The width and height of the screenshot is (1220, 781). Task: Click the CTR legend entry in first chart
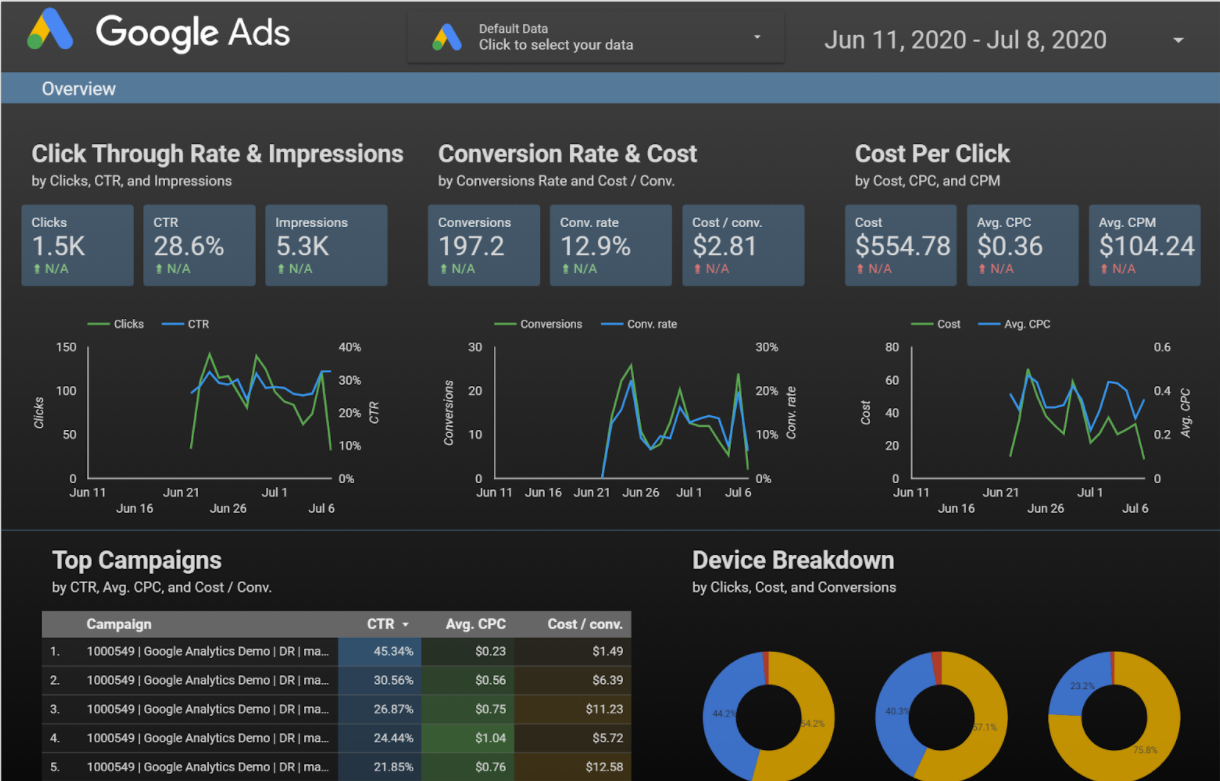pyautogui.click(x=185, y=324)
